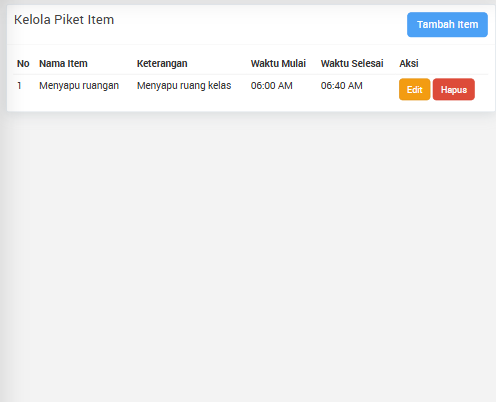This screenshot has height=402, width=496.
Task: Click blank row space between 06:40 AM and Edit
Action: tap(381, 89)
